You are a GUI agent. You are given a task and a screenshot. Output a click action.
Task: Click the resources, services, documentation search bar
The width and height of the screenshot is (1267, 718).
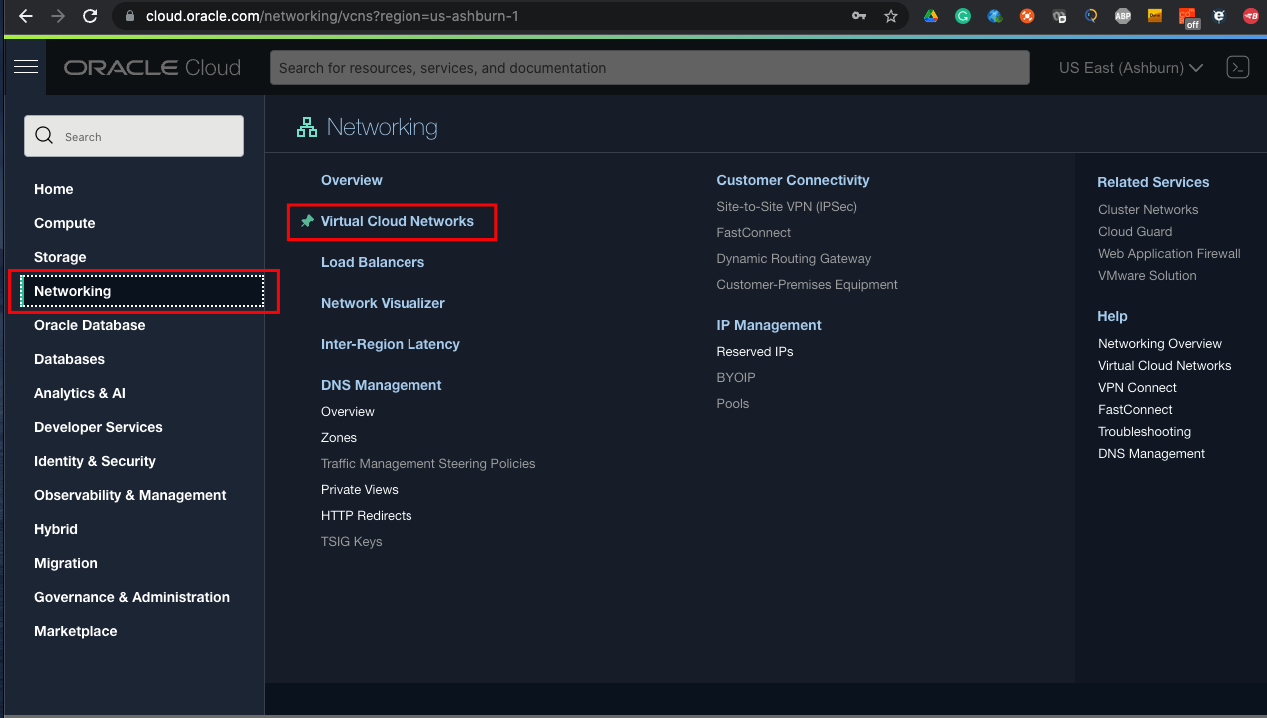pos(650,68)
